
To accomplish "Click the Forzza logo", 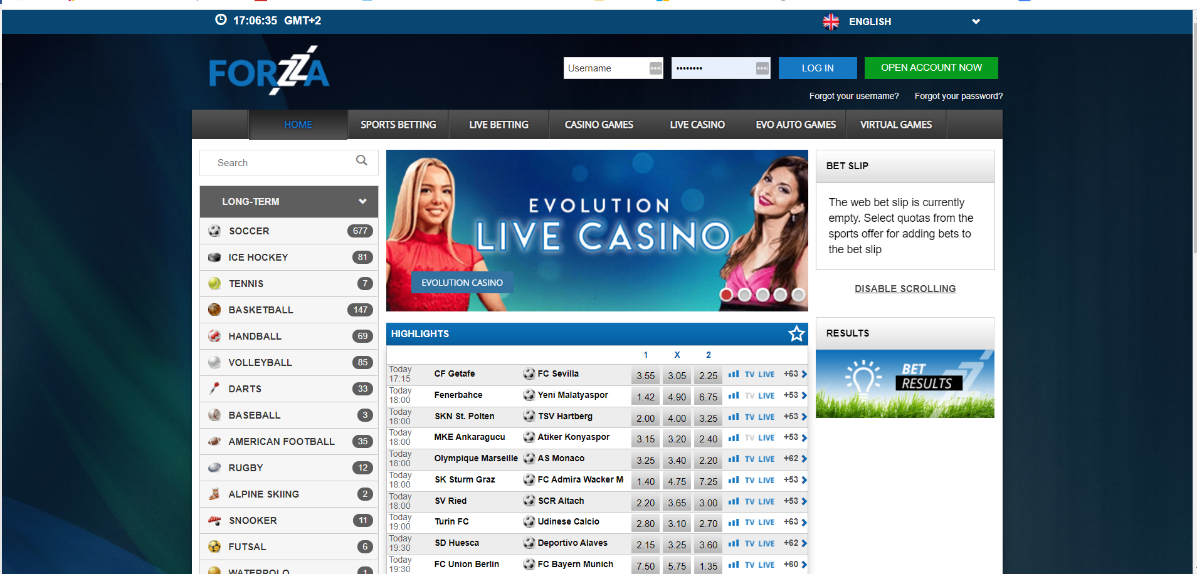I will tap(269, 72).
